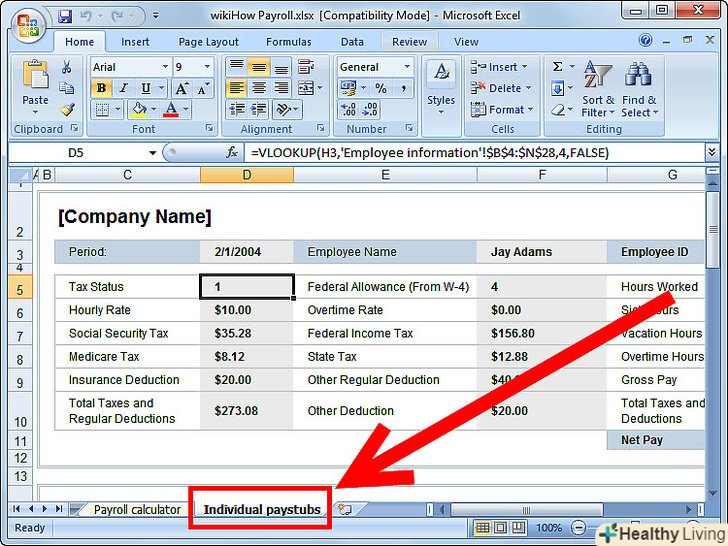Click the Wrap Text icon
Viewport: 728px width, 546px height.
pyautogui.click(x=306, y=67)
